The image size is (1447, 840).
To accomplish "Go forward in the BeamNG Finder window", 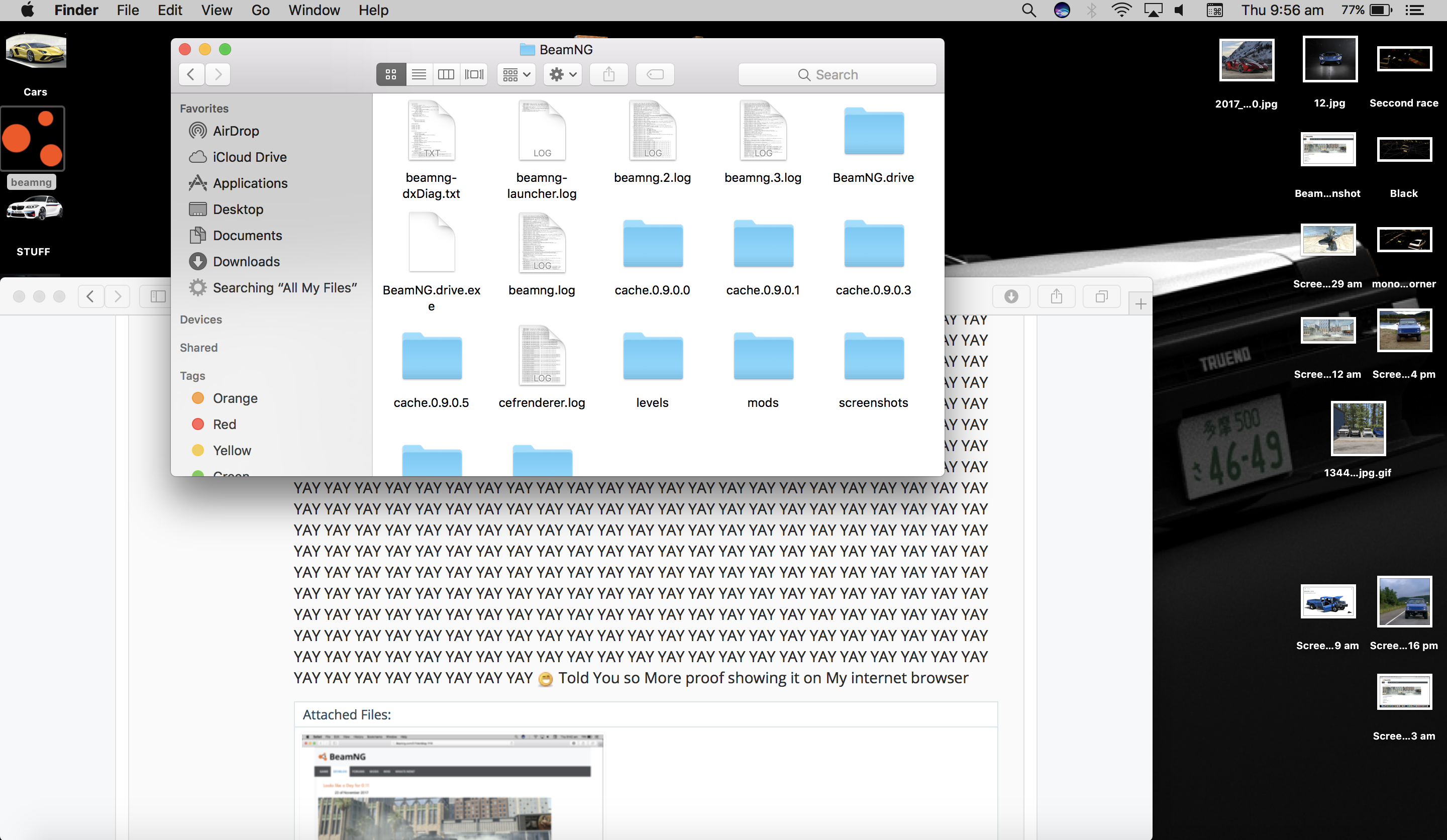I will click(x=218, y=75).
